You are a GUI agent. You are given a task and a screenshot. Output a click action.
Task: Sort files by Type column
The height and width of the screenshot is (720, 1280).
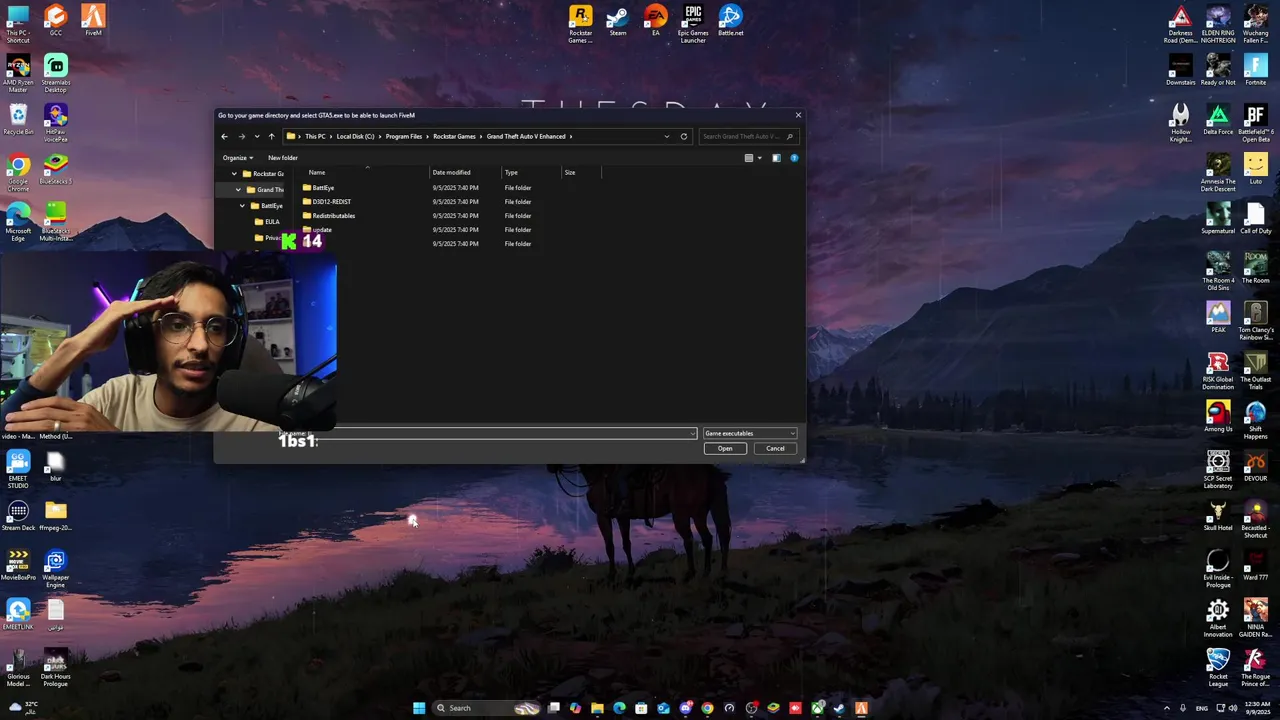(x=511, y=172)
